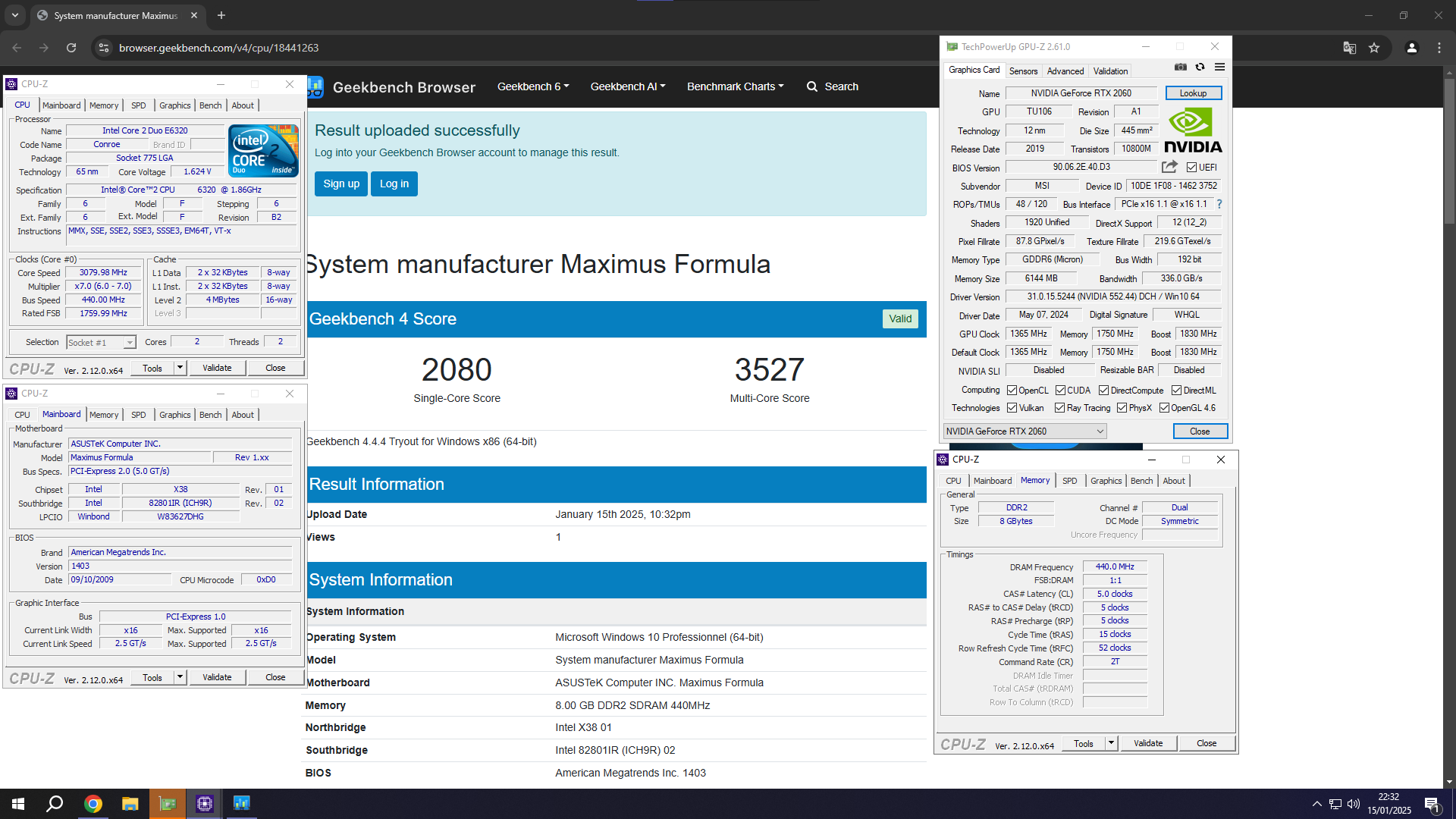Toggle the Vulkan checkbox
1456x819 pixels.
tap(1012, 408)
